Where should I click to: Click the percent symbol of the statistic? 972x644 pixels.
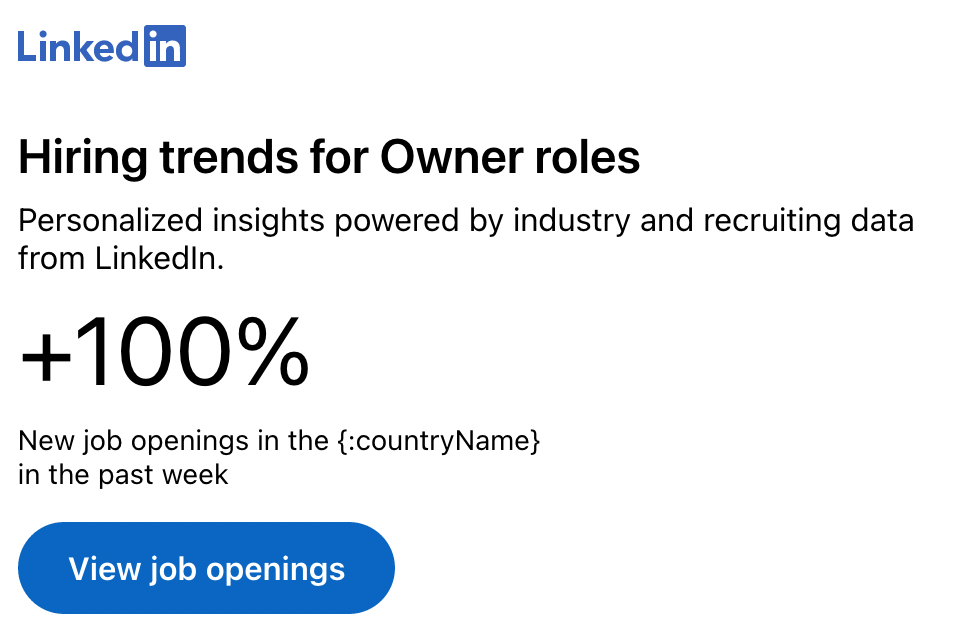[x=273, y=351]
